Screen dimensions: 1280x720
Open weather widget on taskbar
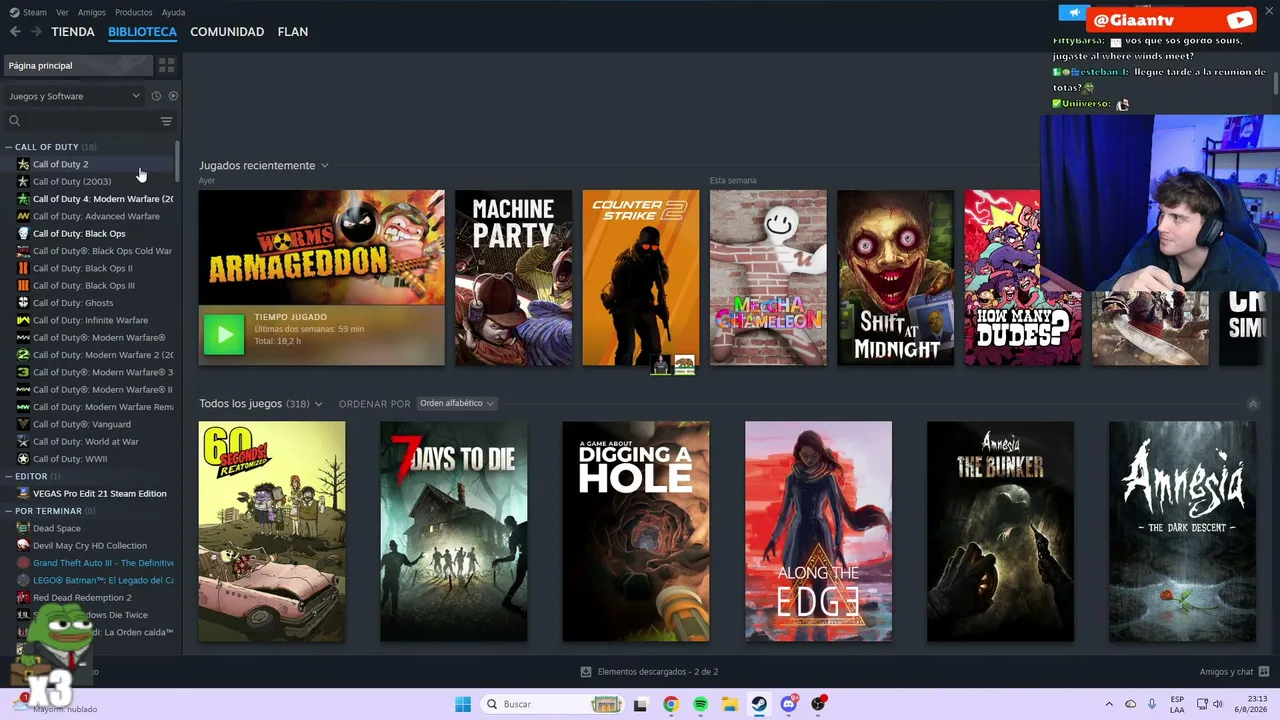point(55,704)
